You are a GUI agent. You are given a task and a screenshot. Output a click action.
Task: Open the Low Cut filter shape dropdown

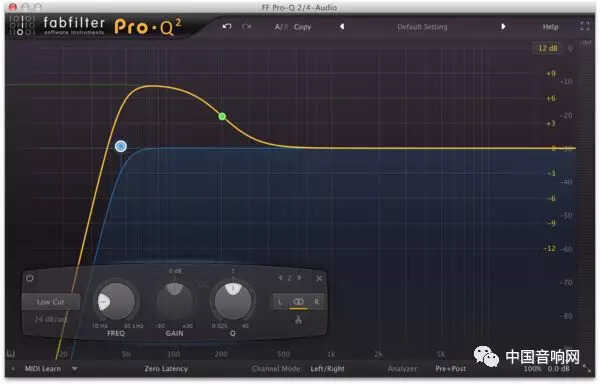[x=51, y=302]
